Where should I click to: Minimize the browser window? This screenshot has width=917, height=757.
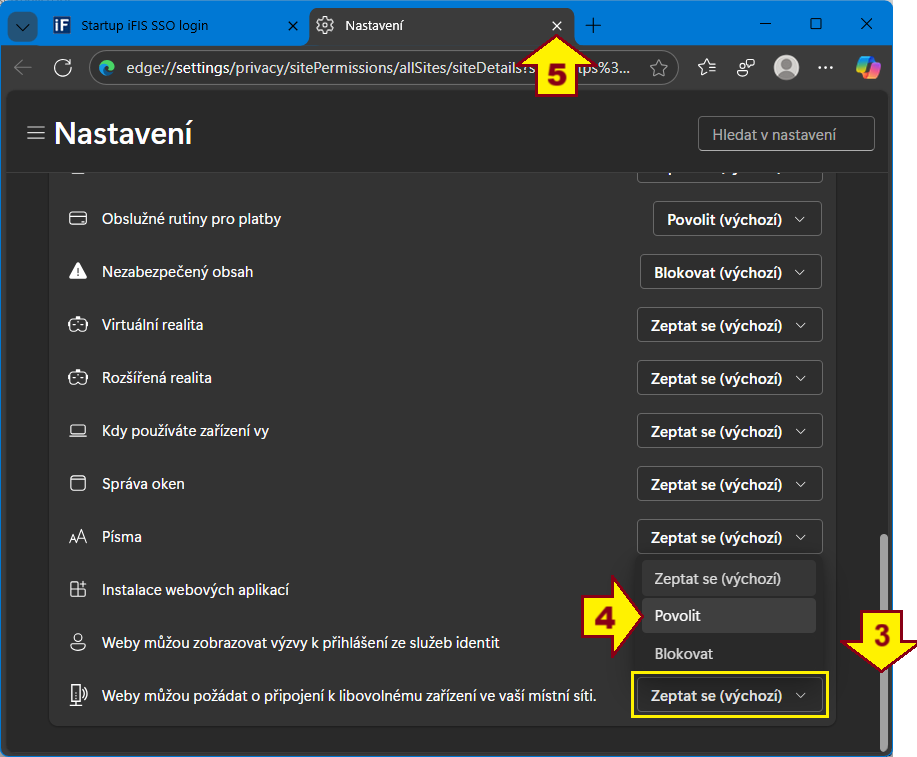tap(765, 24)
